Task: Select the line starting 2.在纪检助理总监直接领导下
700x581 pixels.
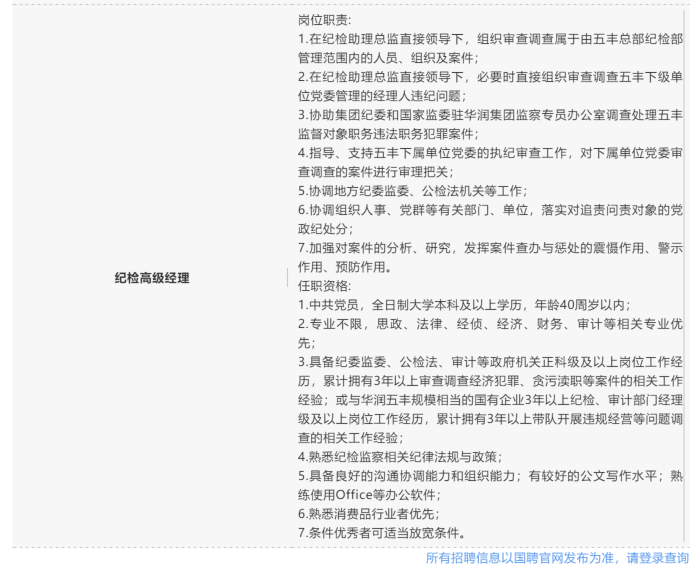Action: [490, 77]
